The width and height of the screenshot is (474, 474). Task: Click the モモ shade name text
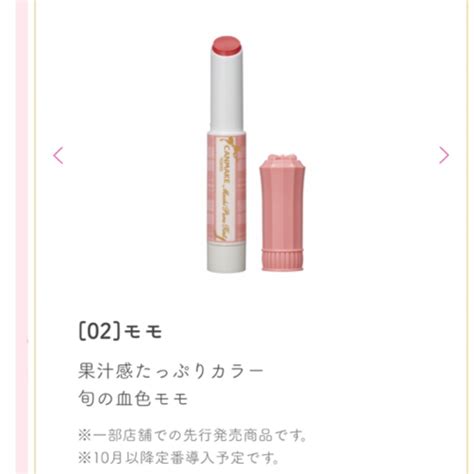tap(143, 332)
